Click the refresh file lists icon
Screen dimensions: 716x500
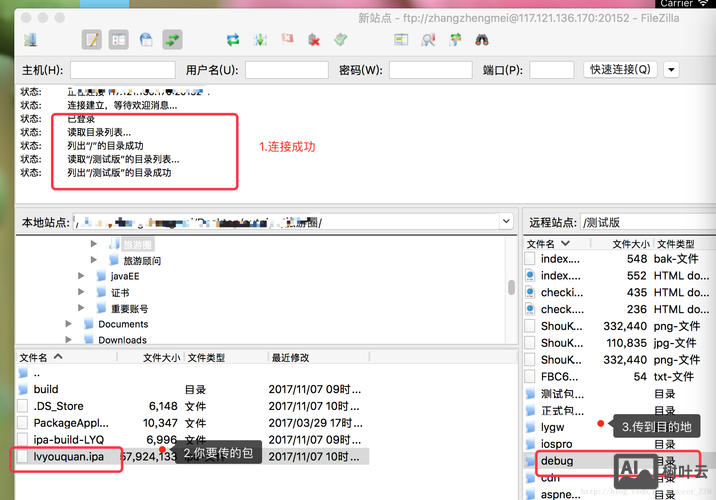233,40
